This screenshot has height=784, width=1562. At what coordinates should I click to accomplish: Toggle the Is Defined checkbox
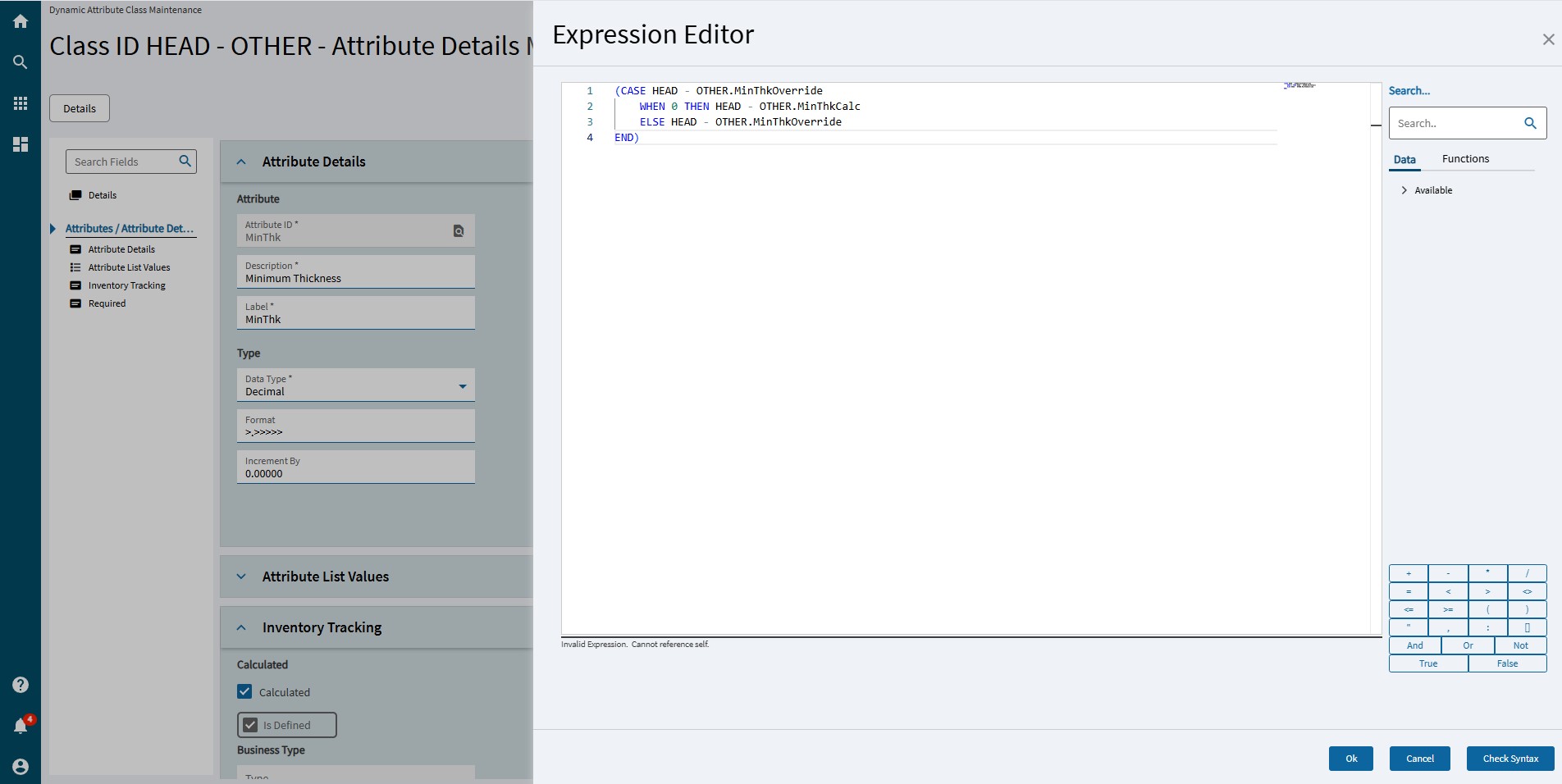click(250, 725)
